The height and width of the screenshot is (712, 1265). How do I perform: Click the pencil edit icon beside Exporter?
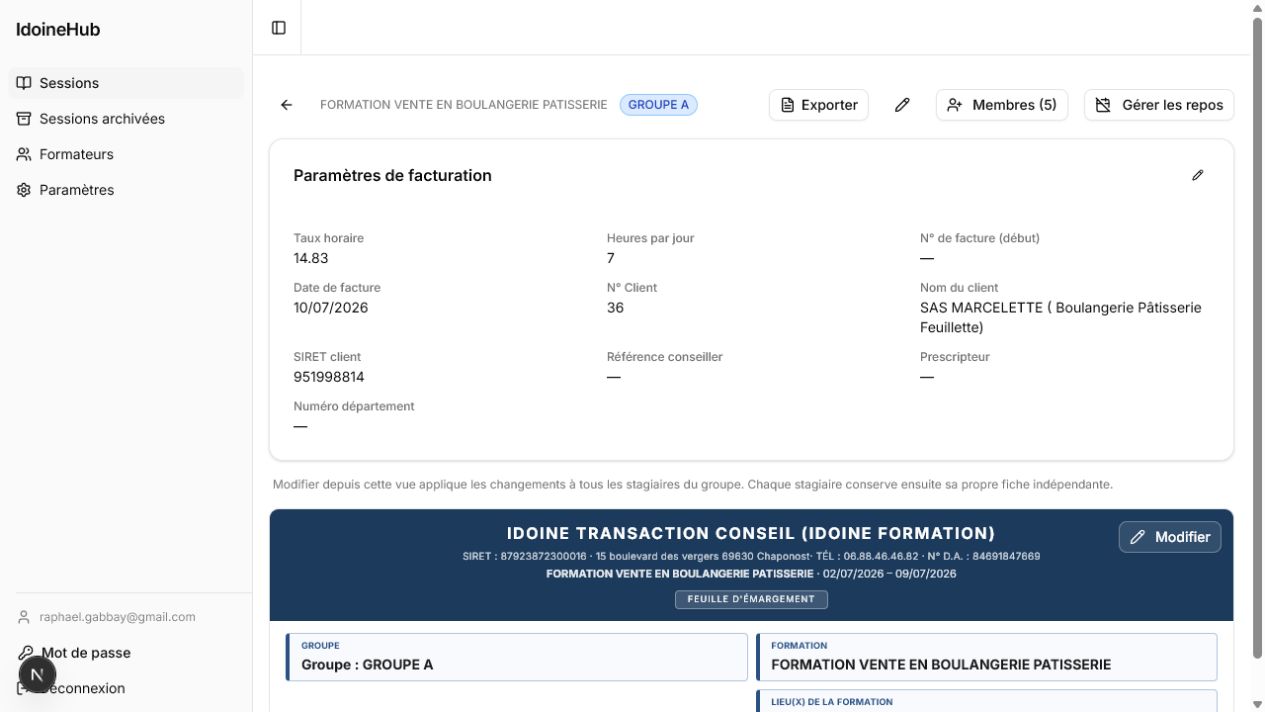(x=902, y=105)
